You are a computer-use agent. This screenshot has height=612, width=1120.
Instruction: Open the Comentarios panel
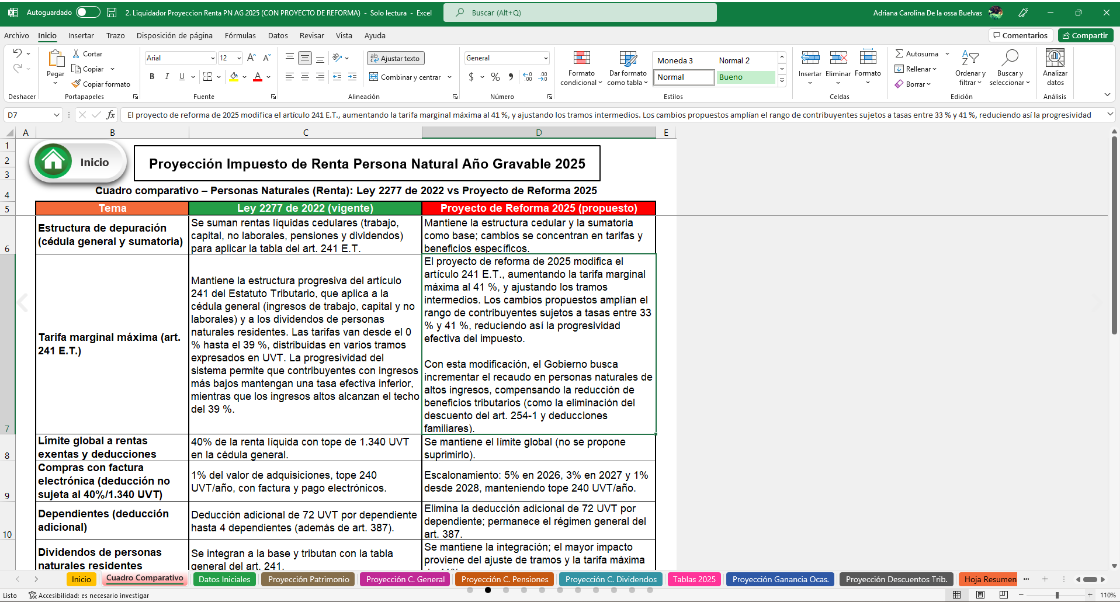[x=1019, y=35]
